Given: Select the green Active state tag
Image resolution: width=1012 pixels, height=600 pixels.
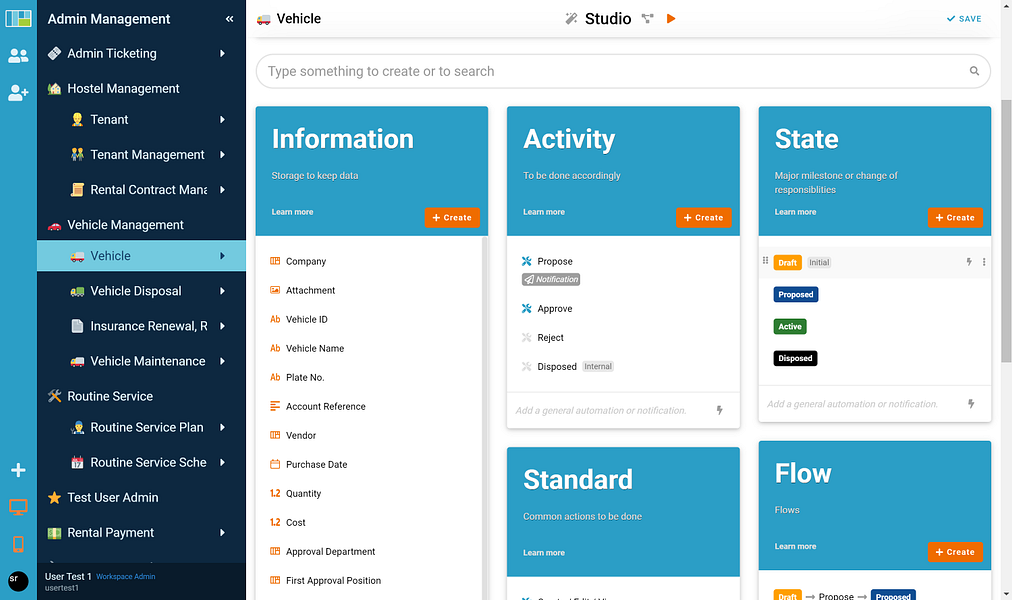Looking at the screenshot, I should [790, 326].
